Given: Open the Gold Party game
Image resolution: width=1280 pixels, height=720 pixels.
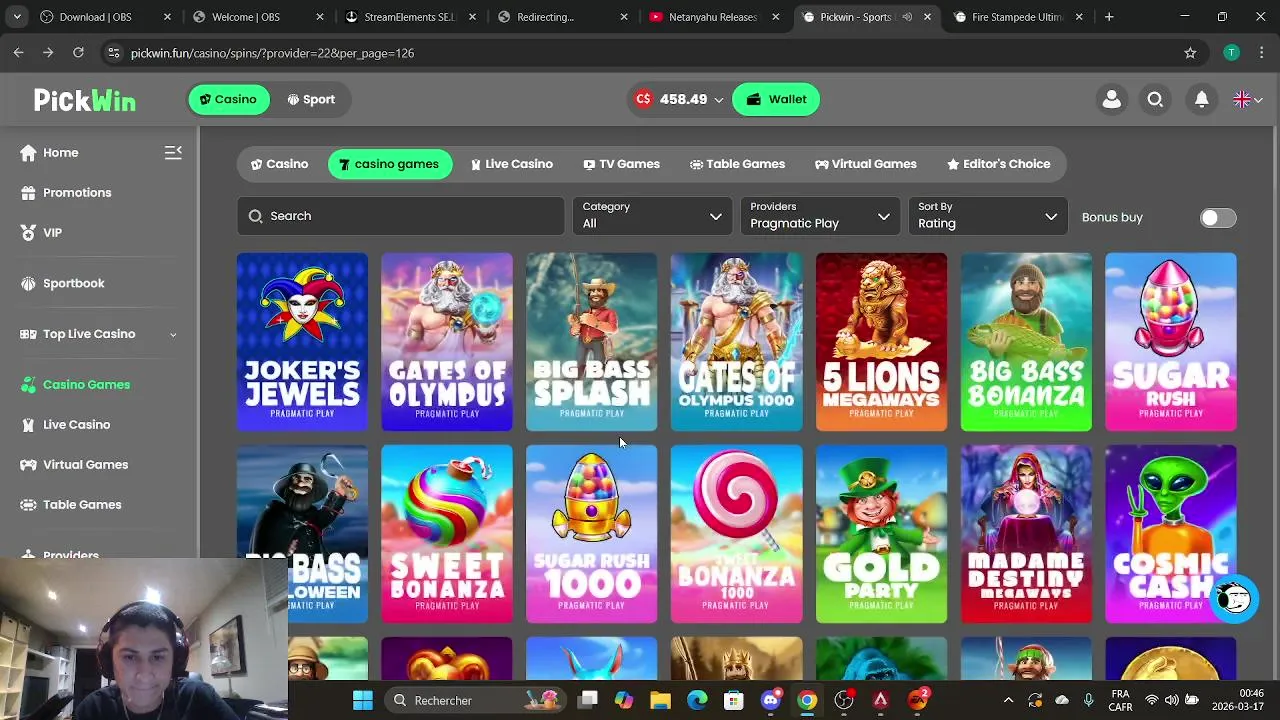Looking at the screenshot, I should click(881, 534).
